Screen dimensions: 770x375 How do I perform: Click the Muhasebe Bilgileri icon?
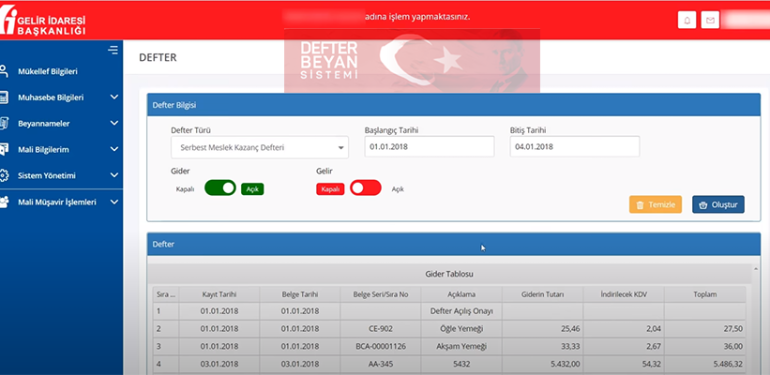tap(4, 97)
